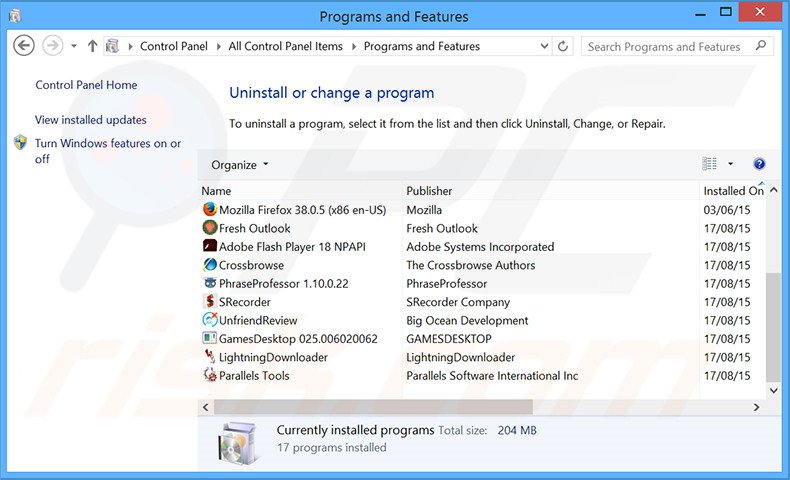Select the Parallels Tools icon
The image size is (790, 480).
[210, 375]
